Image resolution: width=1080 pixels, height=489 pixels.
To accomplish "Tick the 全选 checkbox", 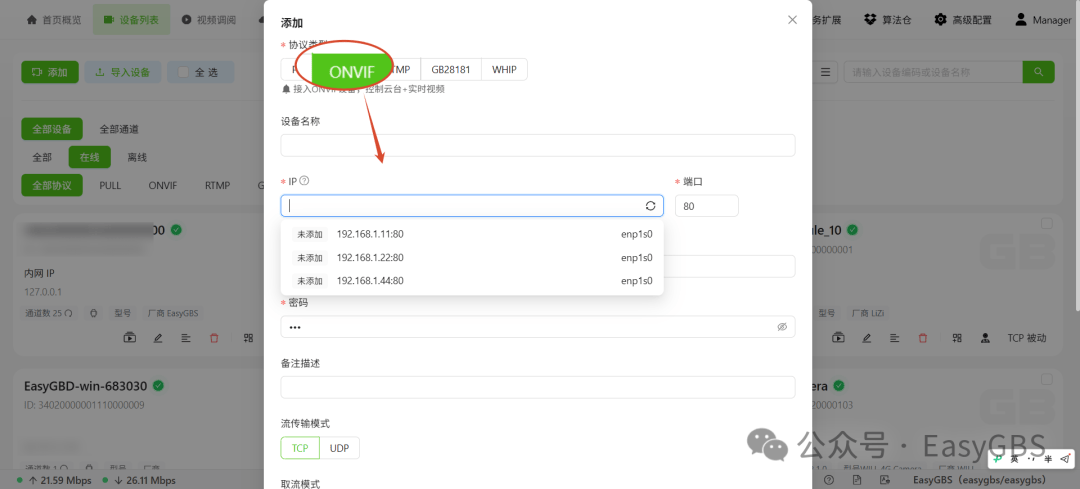I will point(183,72).
